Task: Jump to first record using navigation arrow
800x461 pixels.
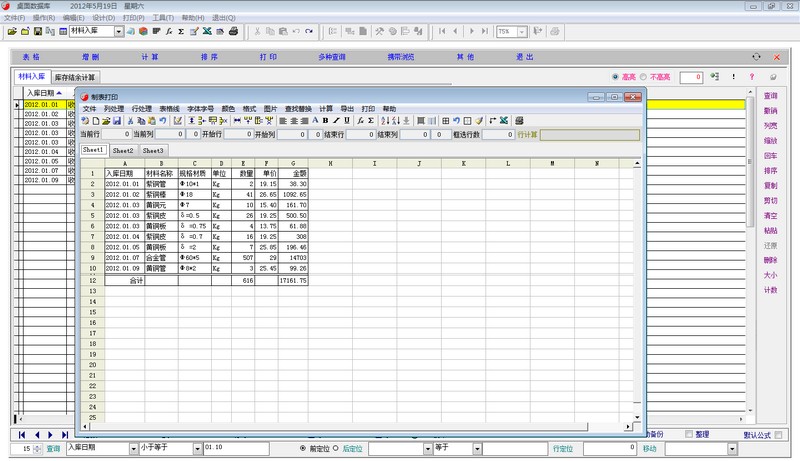Action: pos(23,435)
